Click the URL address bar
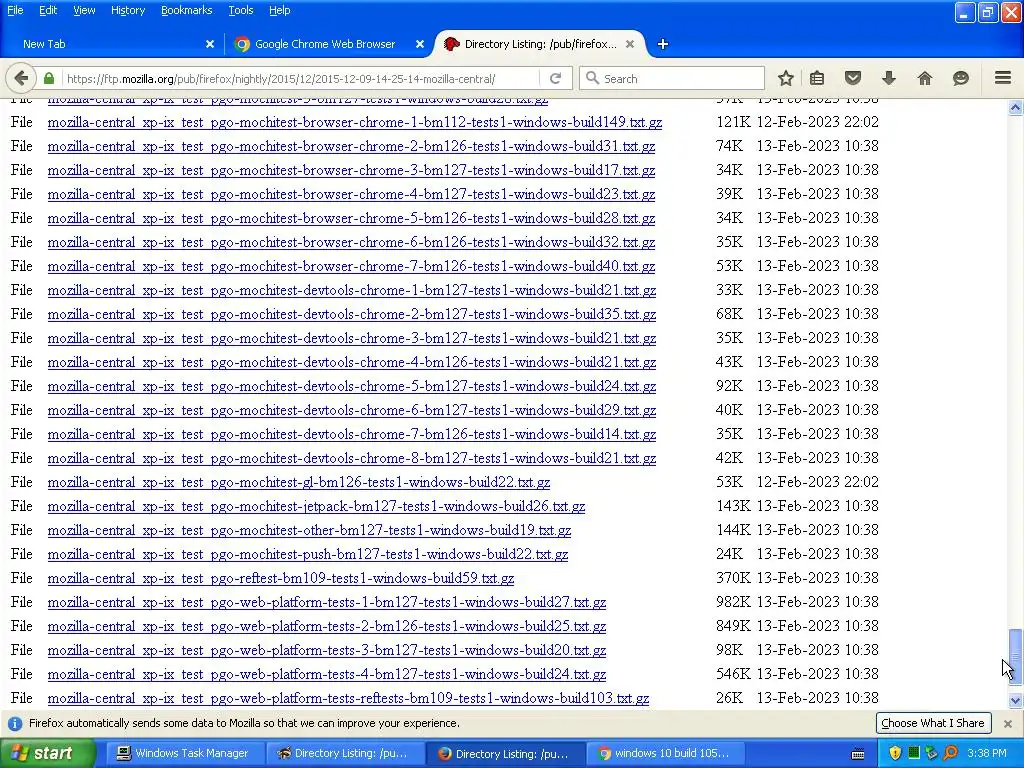The height and width of the screenshot is (768, 1024). coord(300,78)
